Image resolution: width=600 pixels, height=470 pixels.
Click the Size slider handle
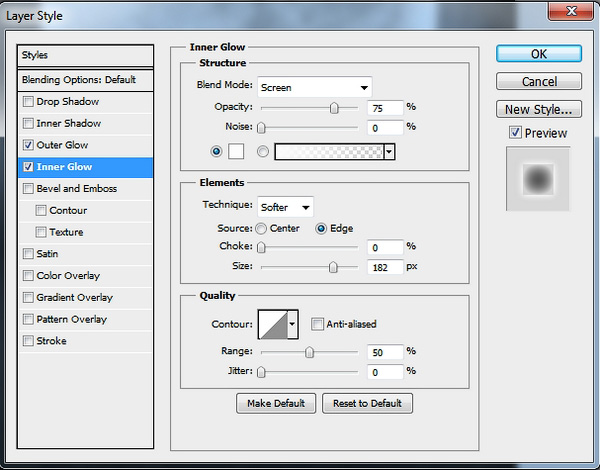point(333,267)
